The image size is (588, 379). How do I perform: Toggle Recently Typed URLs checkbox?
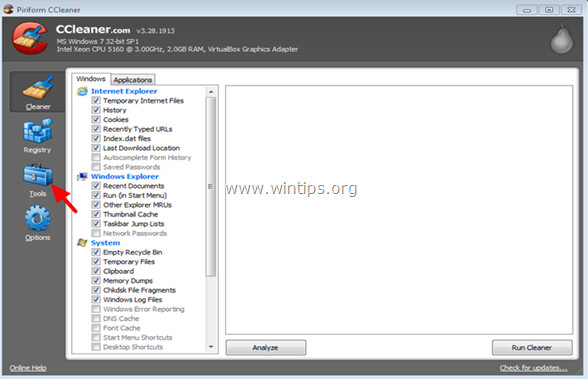(x=96, y=129)
